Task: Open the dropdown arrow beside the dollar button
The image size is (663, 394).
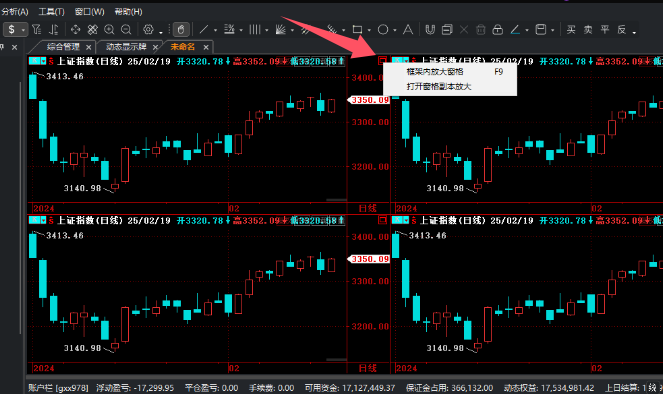Action: tap(23, 30)
